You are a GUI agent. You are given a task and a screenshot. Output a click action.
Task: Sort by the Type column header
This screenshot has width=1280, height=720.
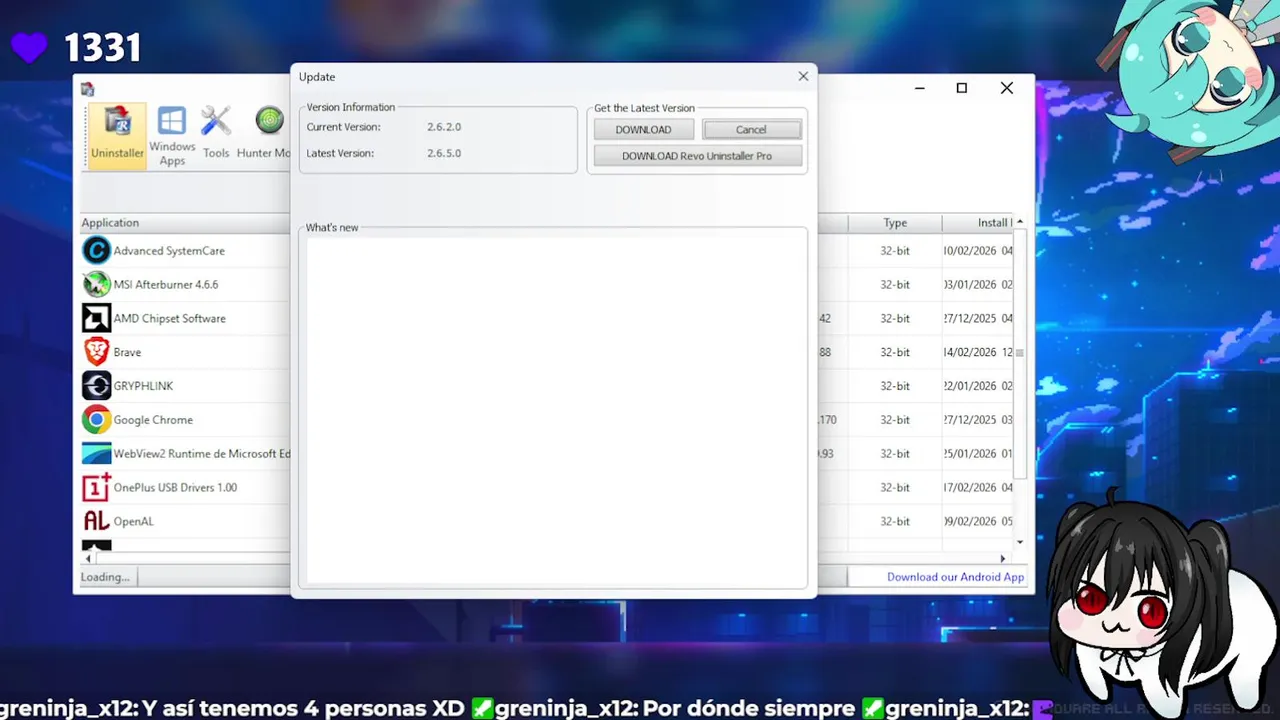pos(895,223)
